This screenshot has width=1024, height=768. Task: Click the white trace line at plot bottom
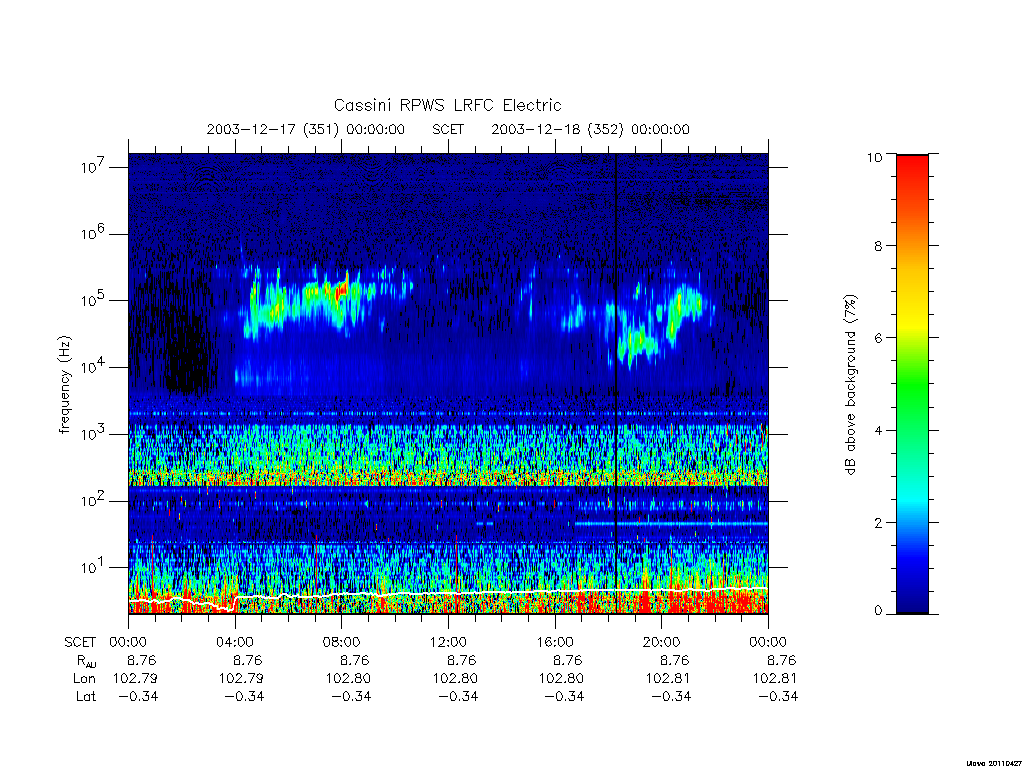pos(448,594)
